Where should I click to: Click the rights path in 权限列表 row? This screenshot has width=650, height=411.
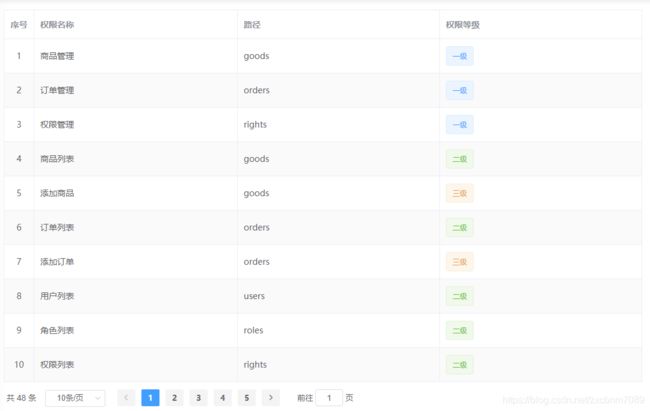255,365
